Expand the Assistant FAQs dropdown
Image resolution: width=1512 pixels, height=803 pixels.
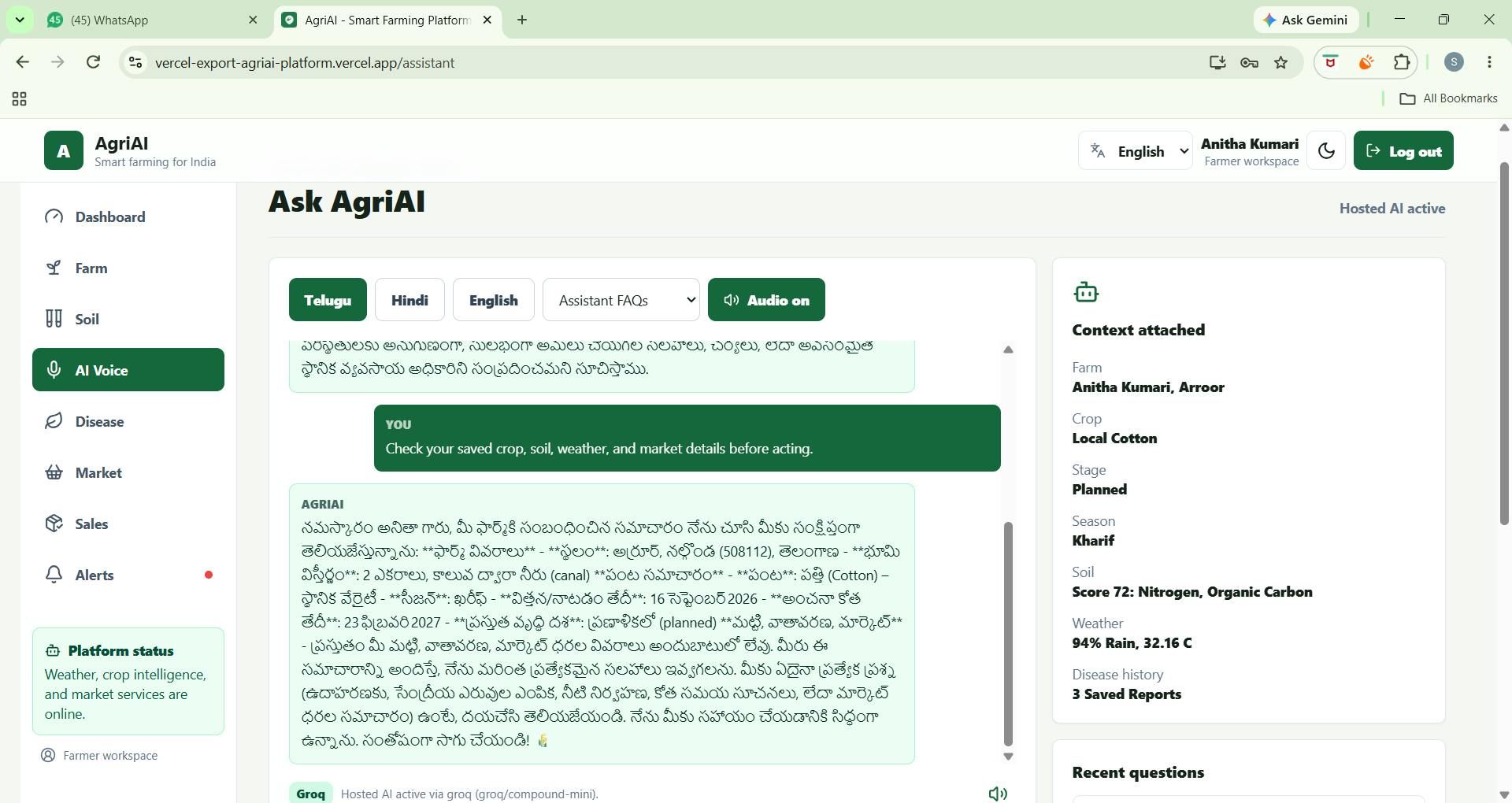pyautogui.click(x=621, y=300)
